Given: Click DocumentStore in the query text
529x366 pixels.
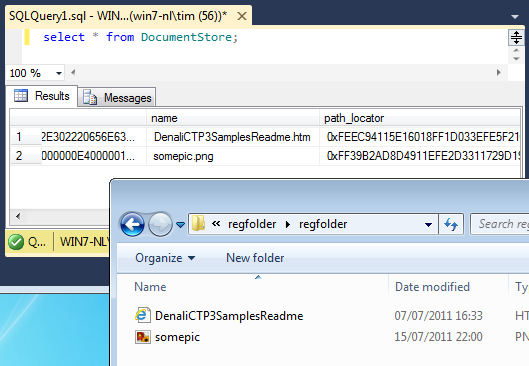Looking at the screenshot, I should 187,37.
